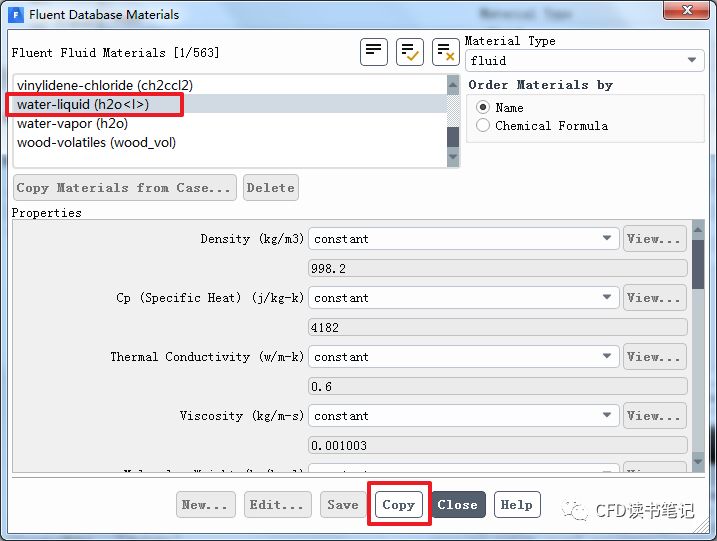Open the Viscosity method dropdown
Screen dimensions: 717x541
pos(464,415)
